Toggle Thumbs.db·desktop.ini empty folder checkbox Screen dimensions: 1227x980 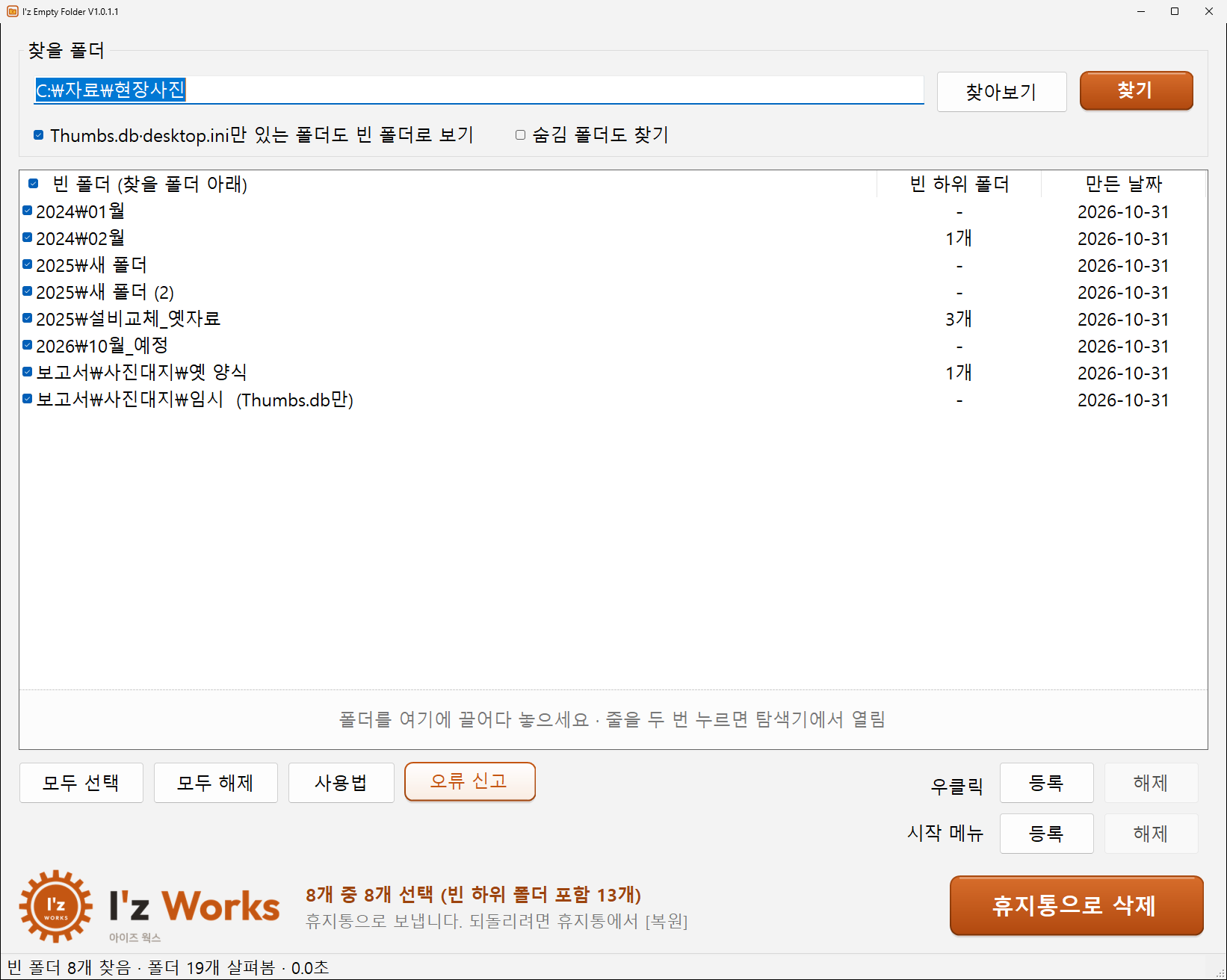click(x=38, y=135)
